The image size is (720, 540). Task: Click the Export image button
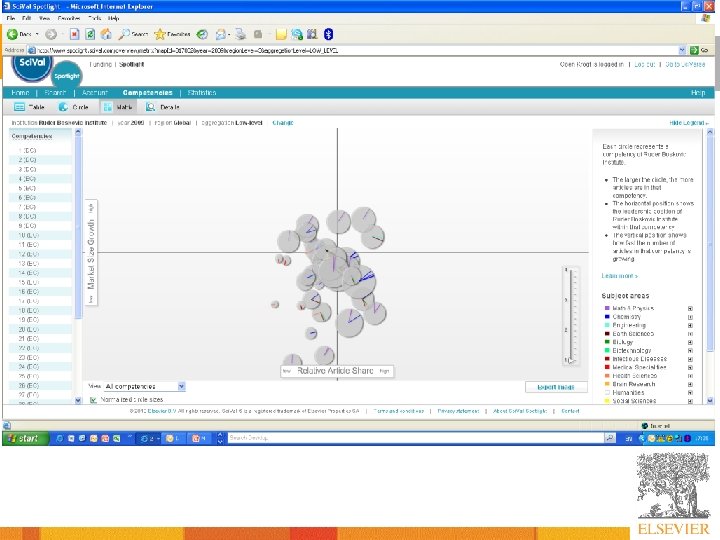click(x=556, y=387)
